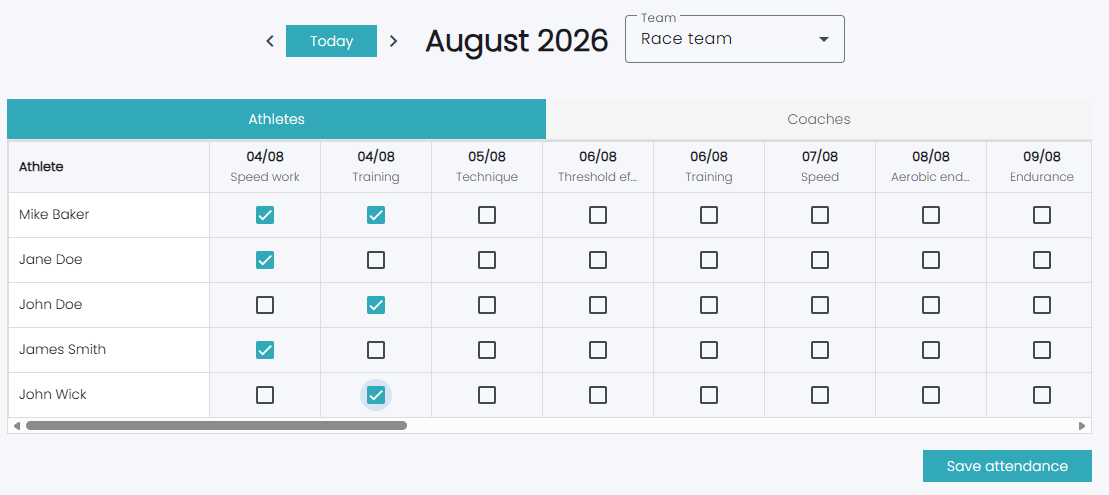The height and width of the screenshot is (495, 1109).
Task: Check Jane Doe's 04/08 Training attendance
Action: (x=376, y=260)
